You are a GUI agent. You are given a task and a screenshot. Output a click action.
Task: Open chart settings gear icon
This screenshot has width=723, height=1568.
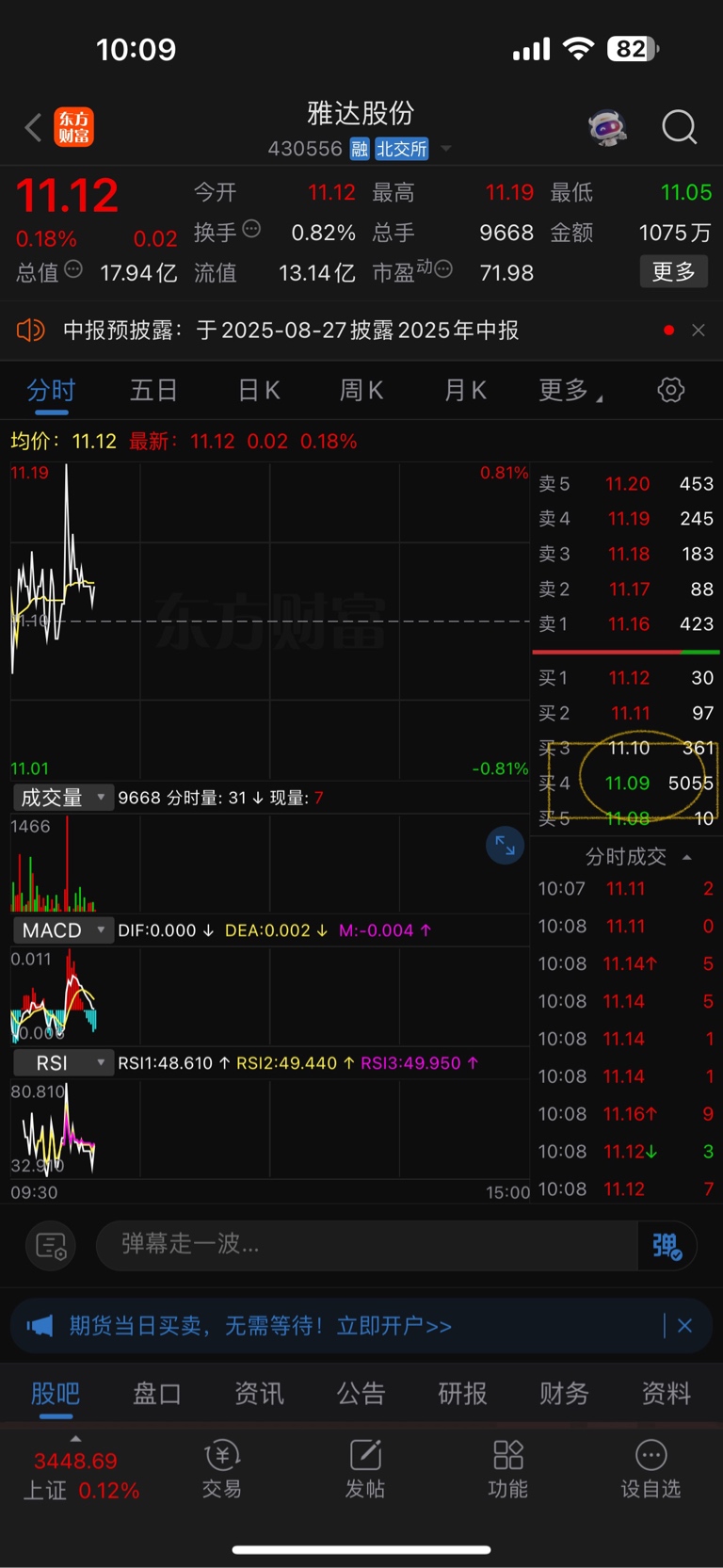point(671,390)
